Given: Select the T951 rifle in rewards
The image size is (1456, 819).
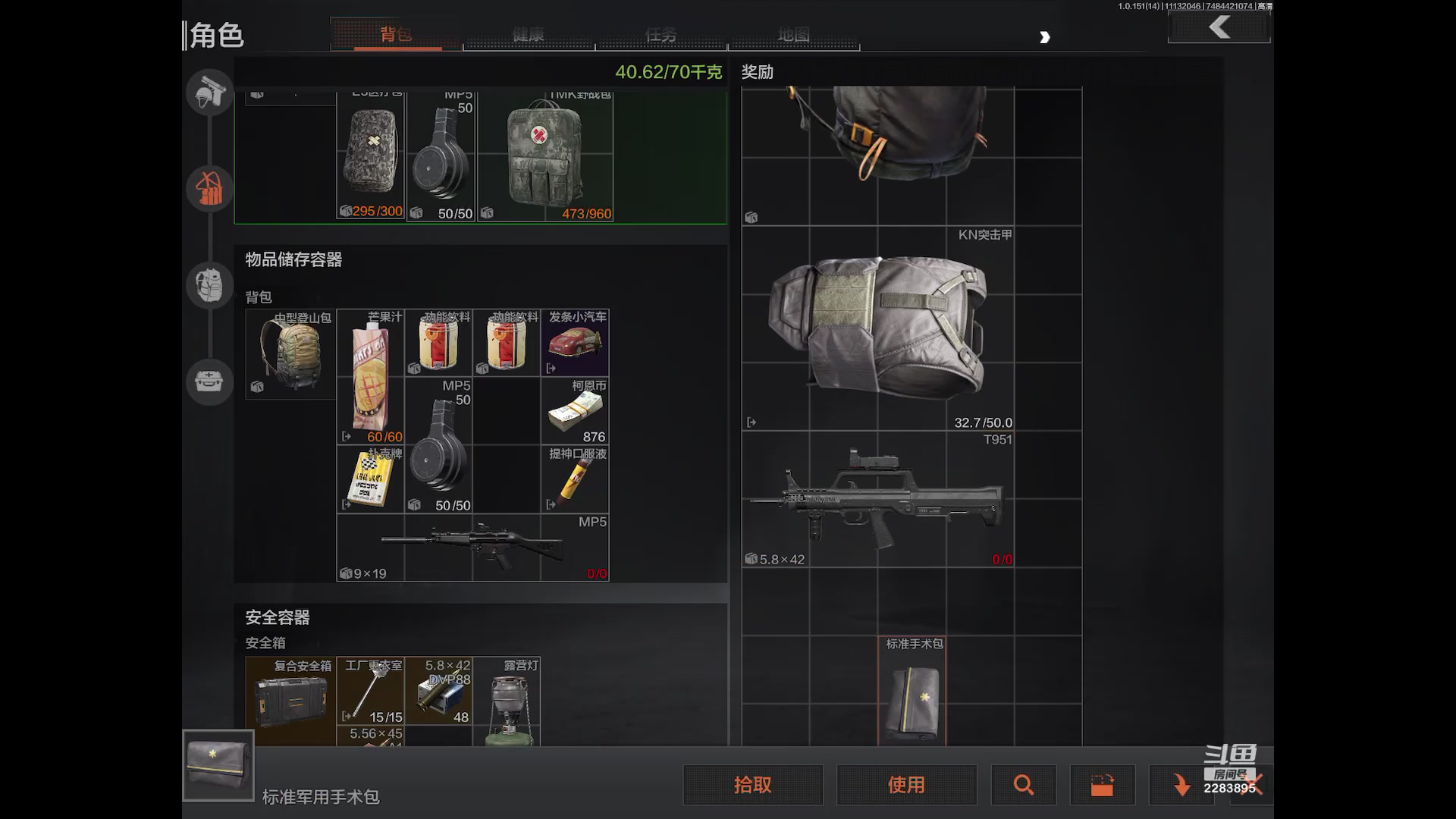Looking at the screenshot, I should 877,500.
